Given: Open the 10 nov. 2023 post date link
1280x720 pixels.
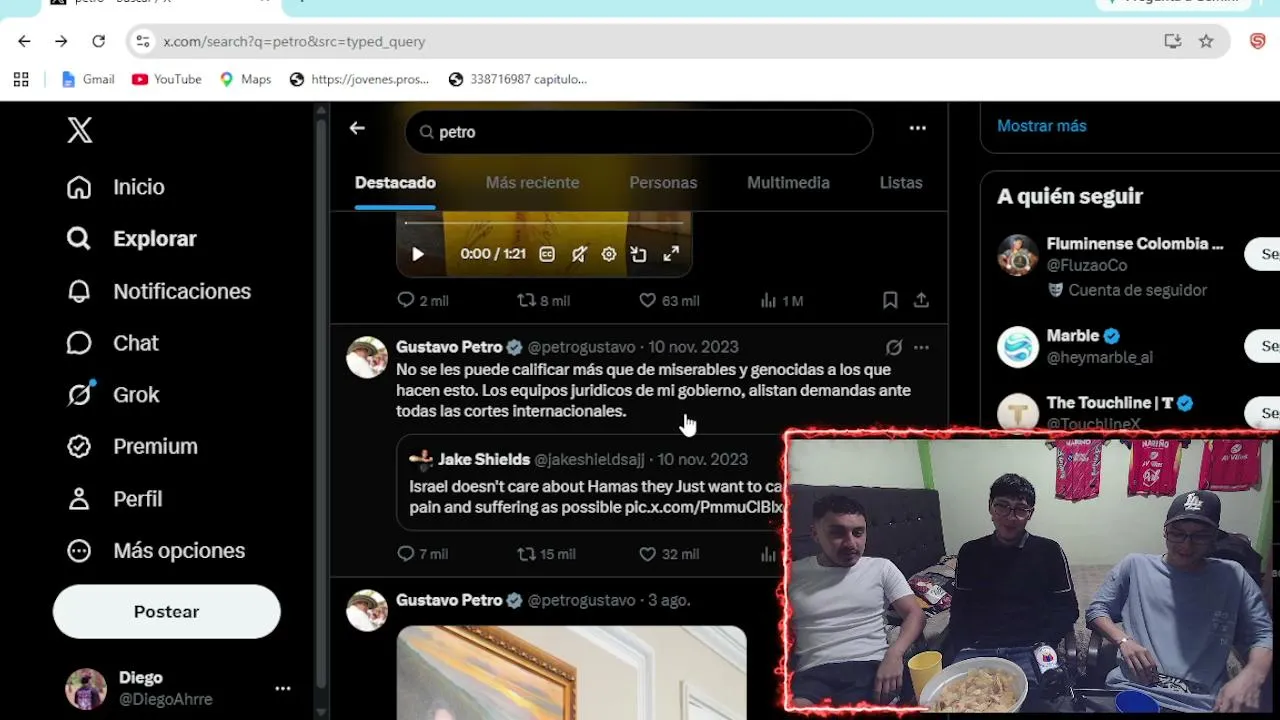Looking at the screenshot, I should pos(693,347).
